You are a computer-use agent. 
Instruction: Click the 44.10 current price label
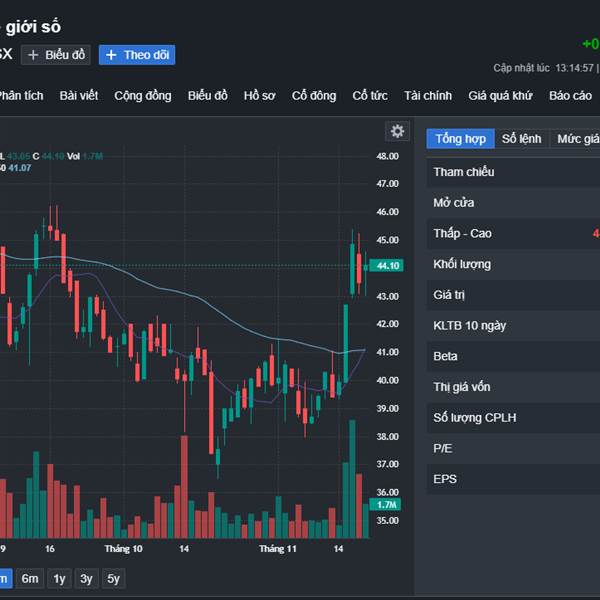click(x=385, y=265)
